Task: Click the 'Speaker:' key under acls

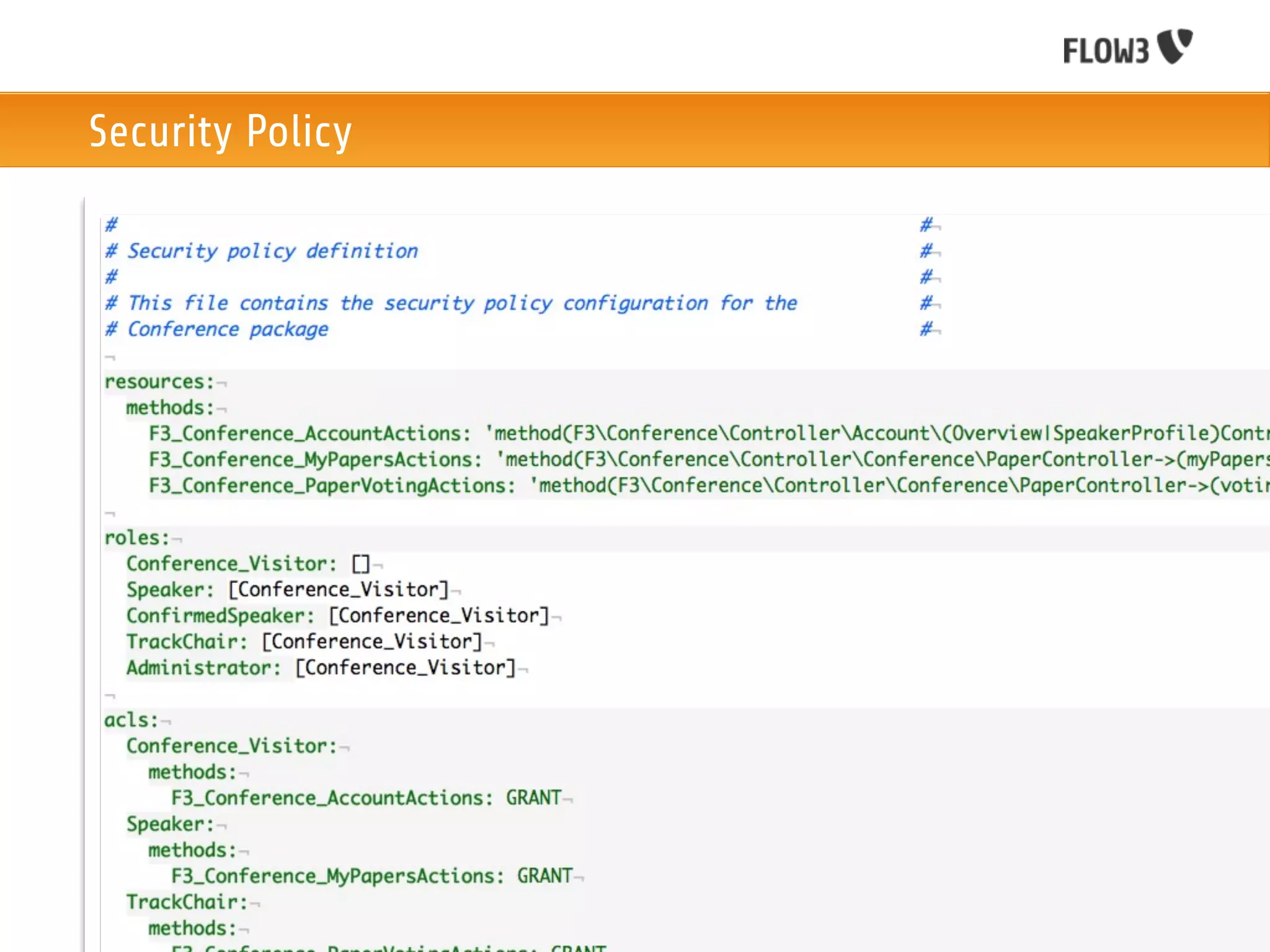Action: coord(170,824)
